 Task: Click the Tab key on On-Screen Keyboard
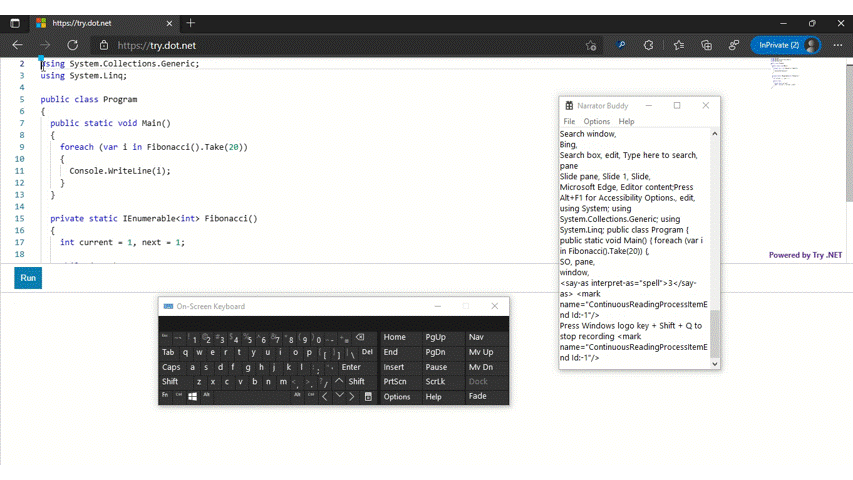pyautogui.click(x=168, y=352)
